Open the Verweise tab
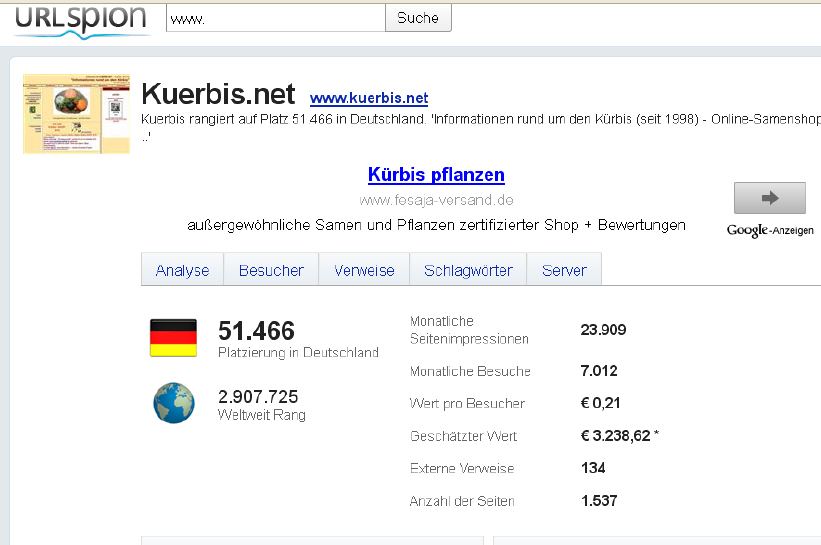Viewport: 821px width, 545px height. click(x=364, y=270)
